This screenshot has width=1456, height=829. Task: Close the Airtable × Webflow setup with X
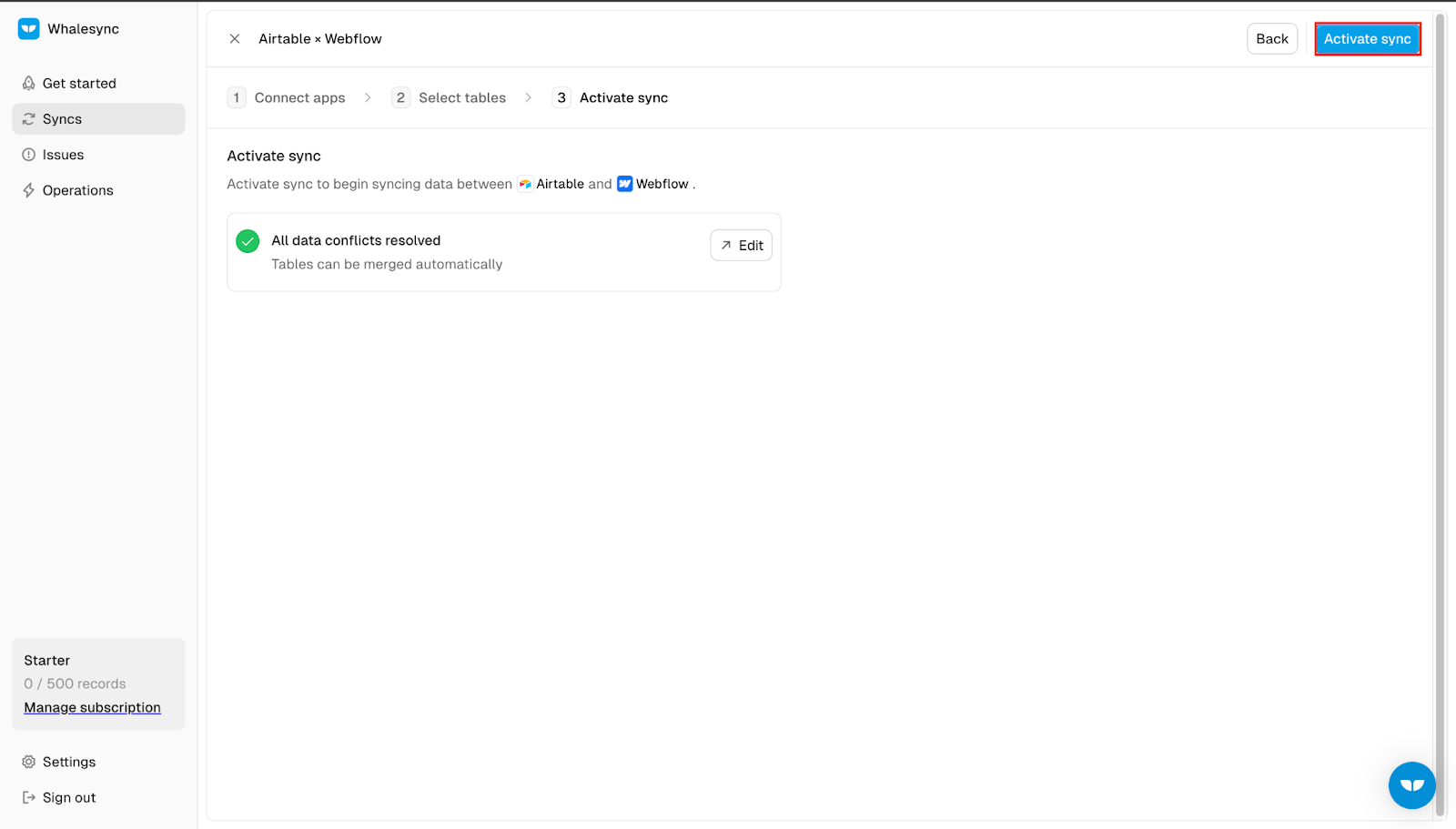coord(235,39)
